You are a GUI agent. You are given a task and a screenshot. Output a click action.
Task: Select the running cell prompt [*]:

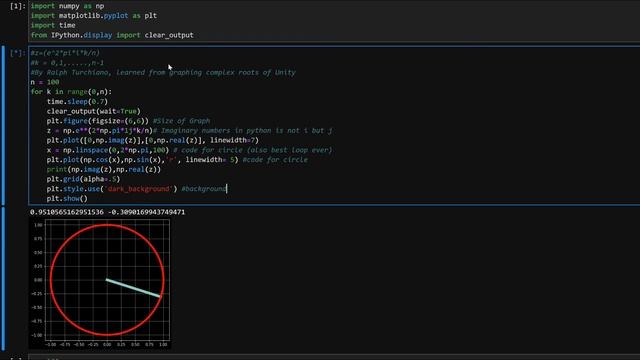click(18, 53)
